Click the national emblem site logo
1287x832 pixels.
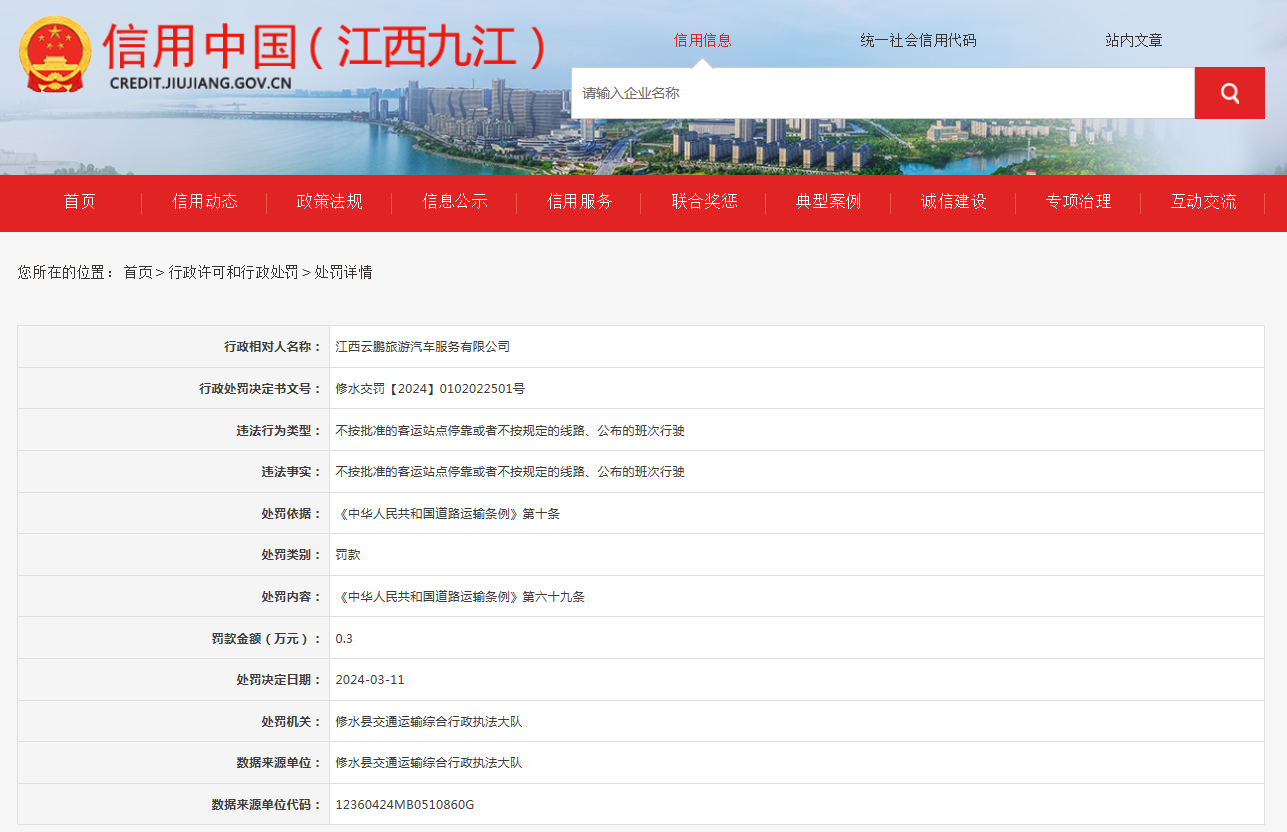click(55, 54)
